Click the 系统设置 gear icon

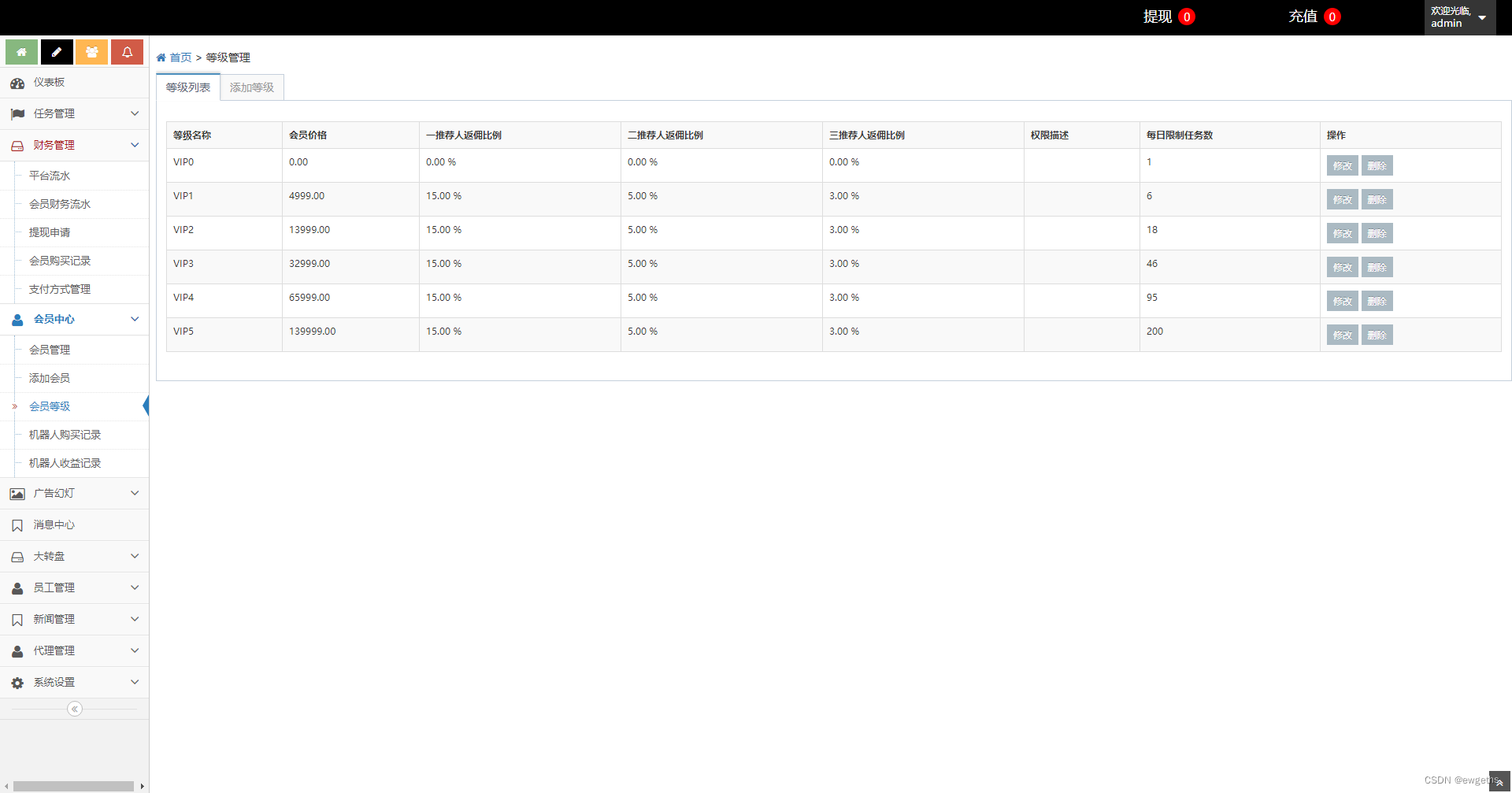coord(17,683)
